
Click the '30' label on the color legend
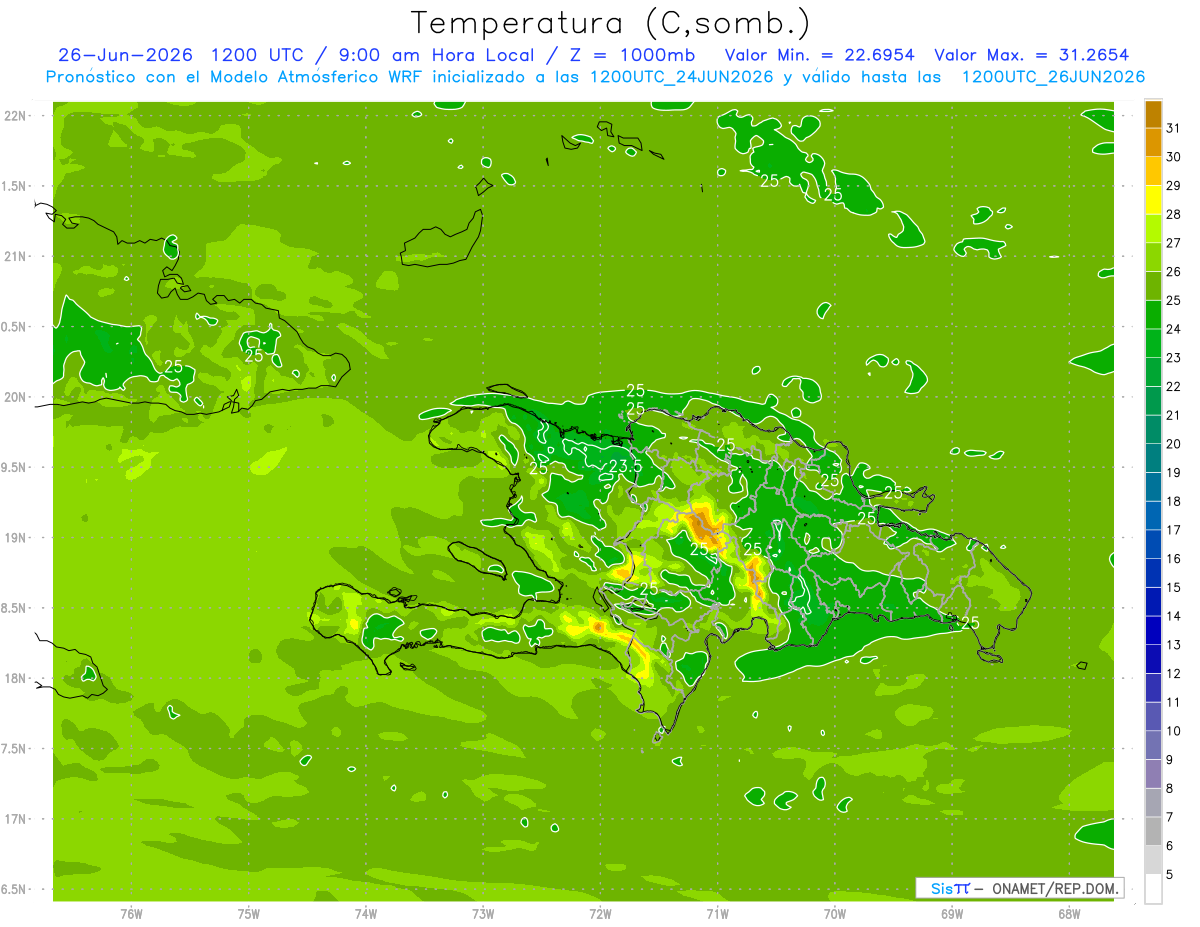click(1173, 157)
